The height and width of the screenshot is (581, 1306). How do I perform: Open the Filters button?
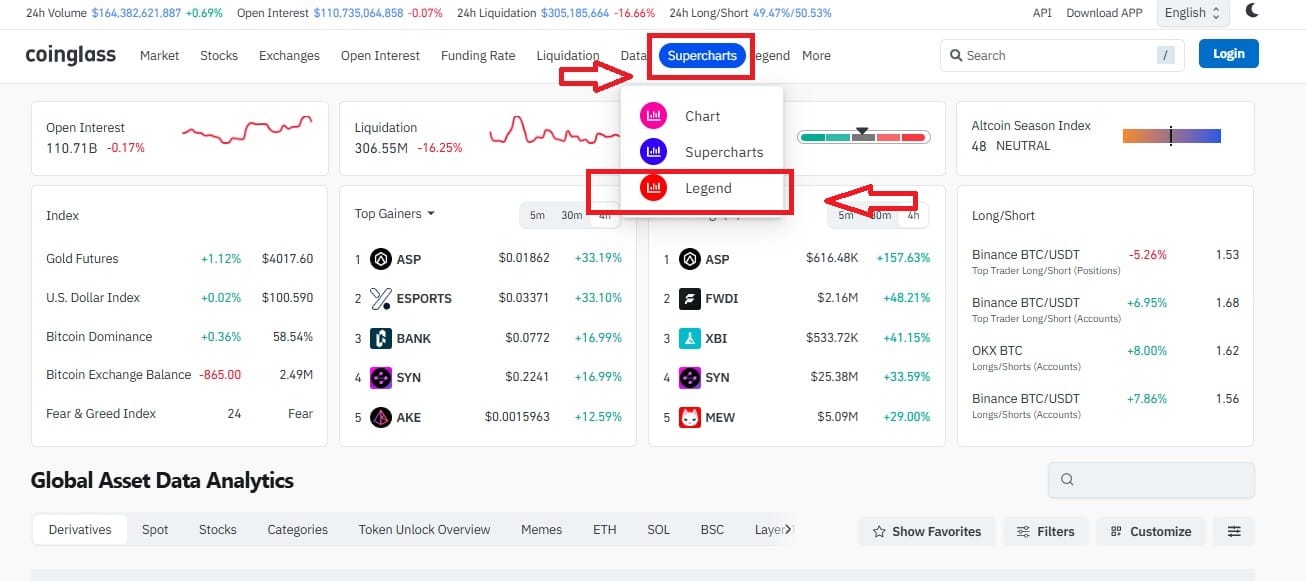pyautogui.click(x=1045, y=531)
